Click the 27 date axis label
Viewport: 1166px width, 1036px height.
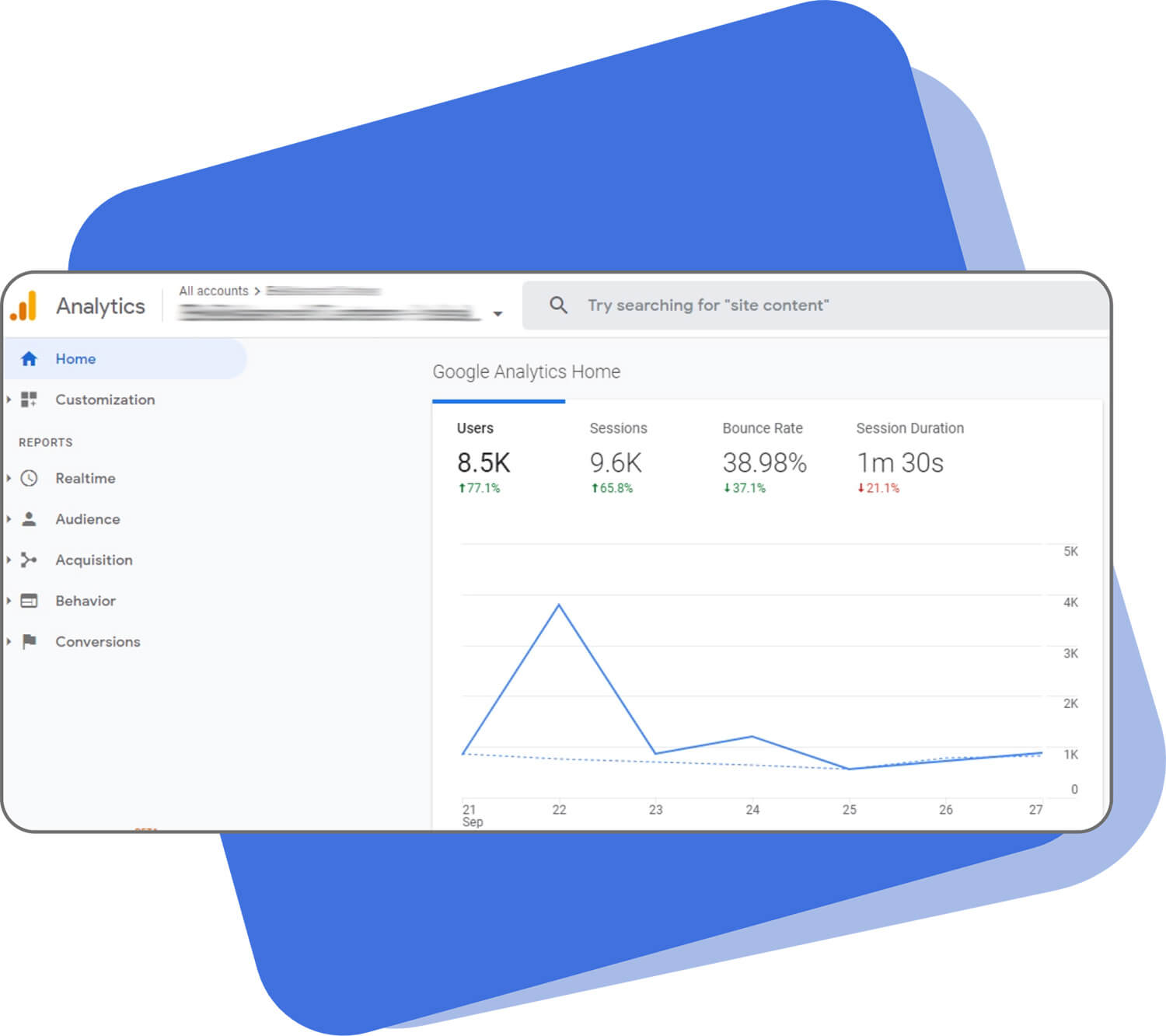tap(1035, 810)
